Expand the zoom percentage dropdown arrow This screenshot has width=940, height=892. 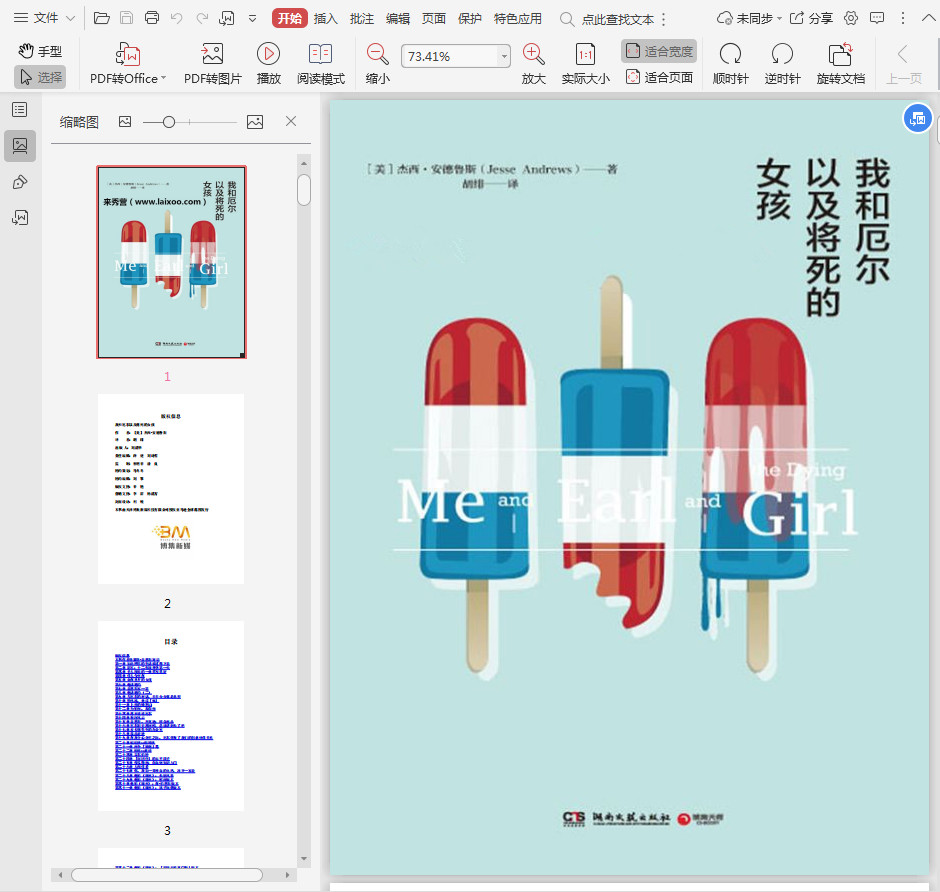click(x=504, y=56)
